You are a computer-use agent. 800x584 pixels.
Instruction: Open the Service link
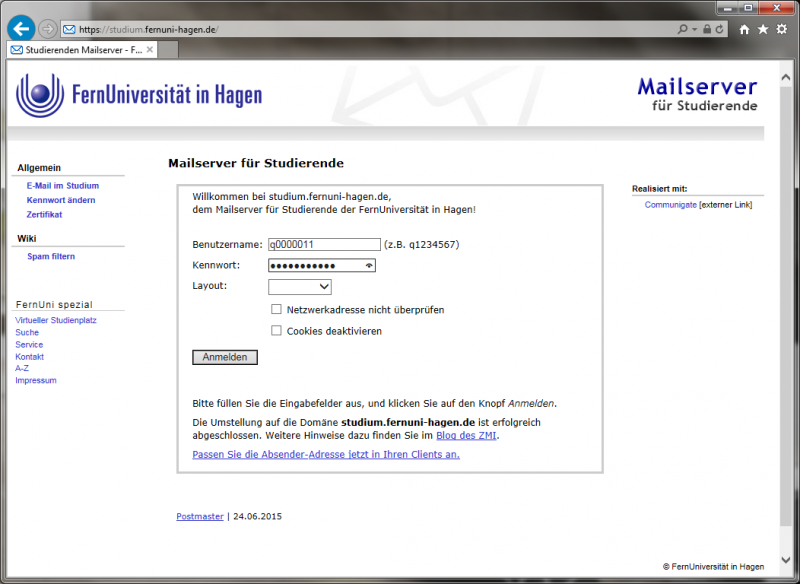[x=29, y=345]
